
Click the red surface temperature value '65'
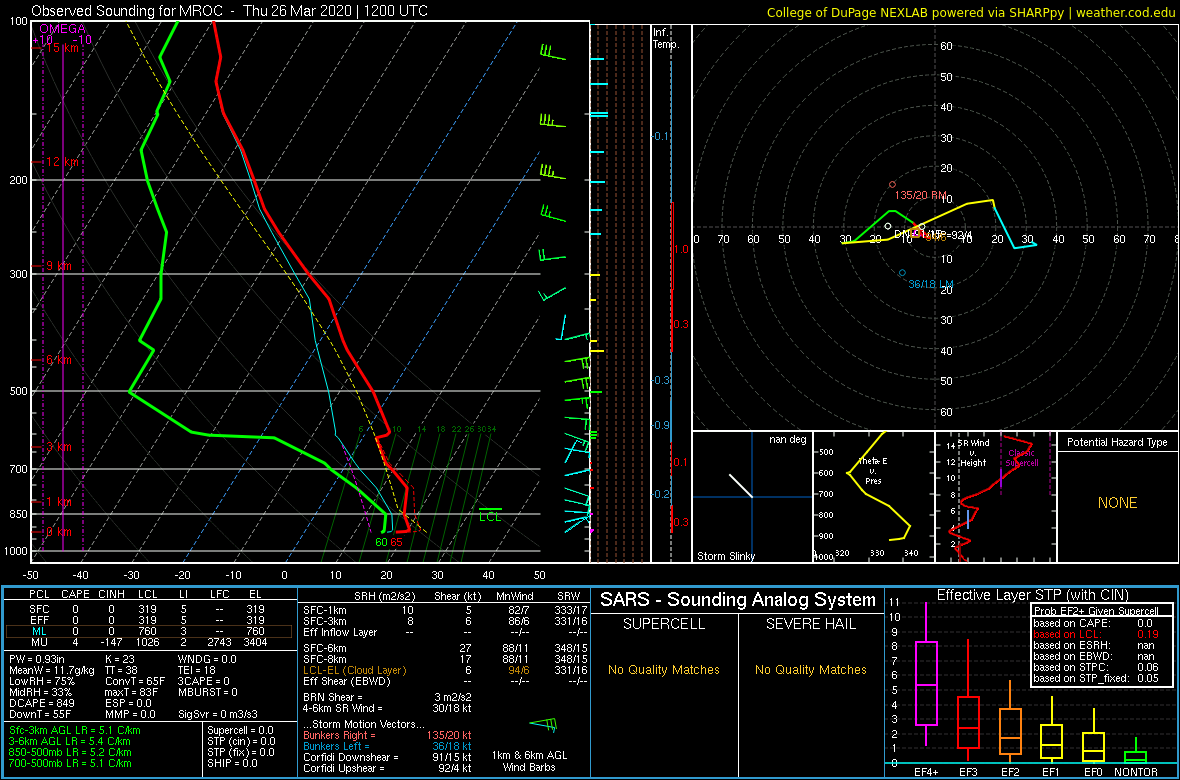(x=396, y=541)
